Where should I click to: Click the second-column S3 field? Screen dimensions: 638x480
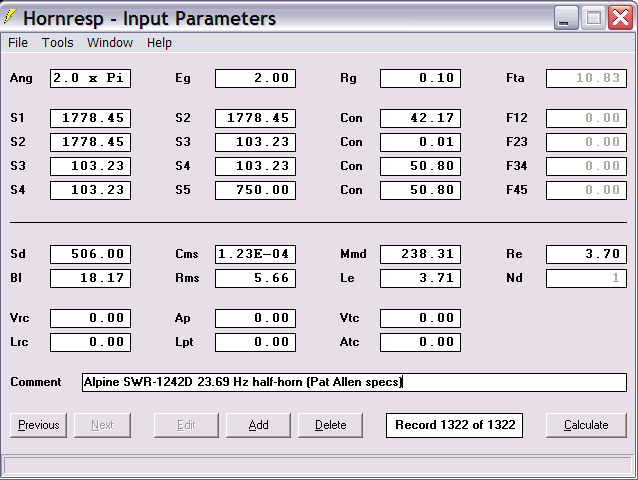(256, 142)
